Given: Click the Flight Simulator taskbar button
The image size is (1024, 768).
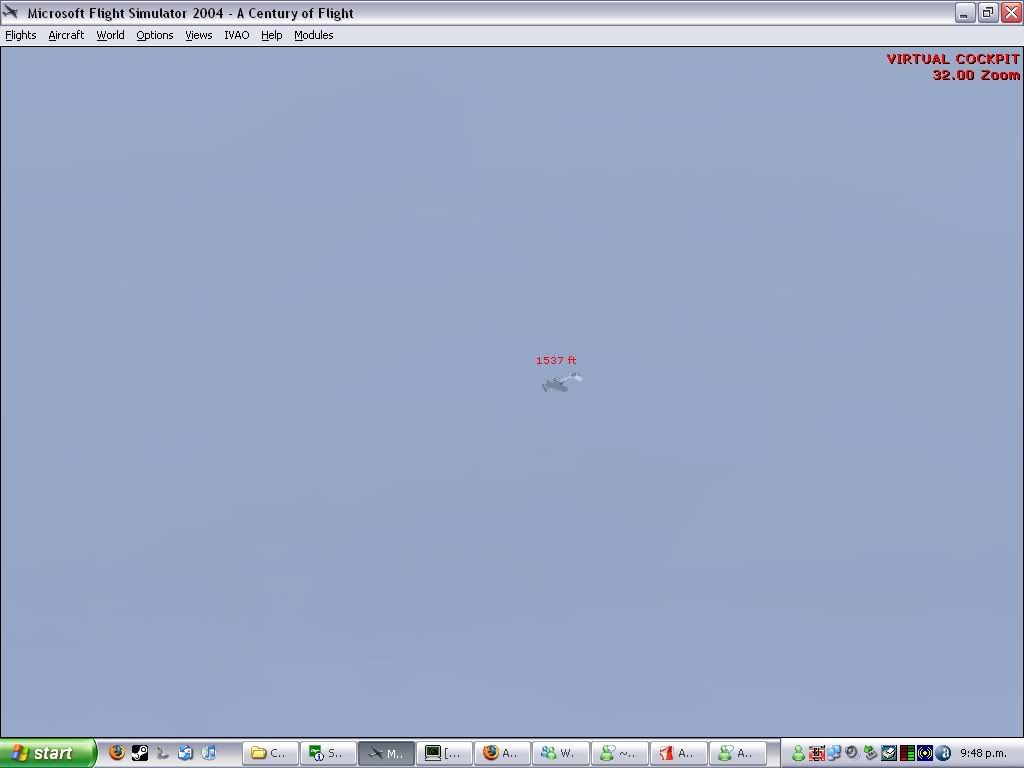Looking at the screenshot, I should tap(386, 753).
